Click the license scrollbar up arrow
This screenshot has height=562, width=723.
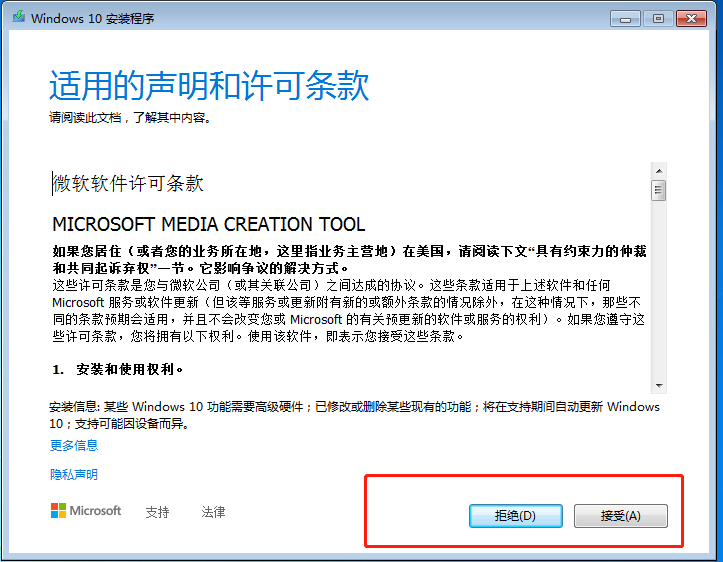click(x=659, y=171)
